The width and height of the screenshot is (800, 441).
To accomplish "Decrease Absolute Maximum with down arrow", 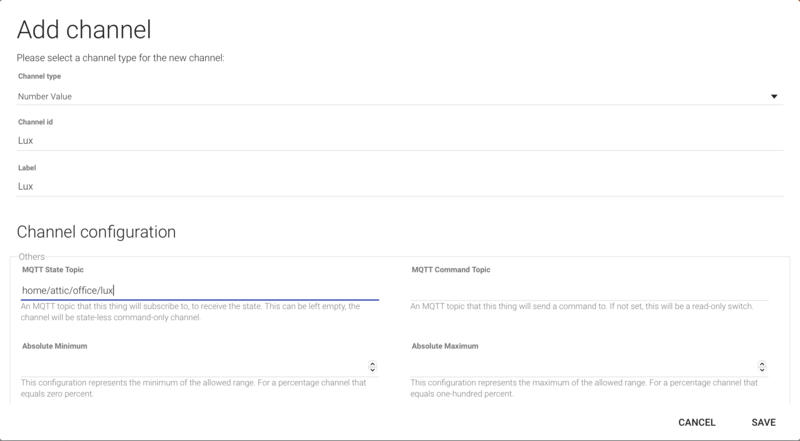I will click(763, 371).
